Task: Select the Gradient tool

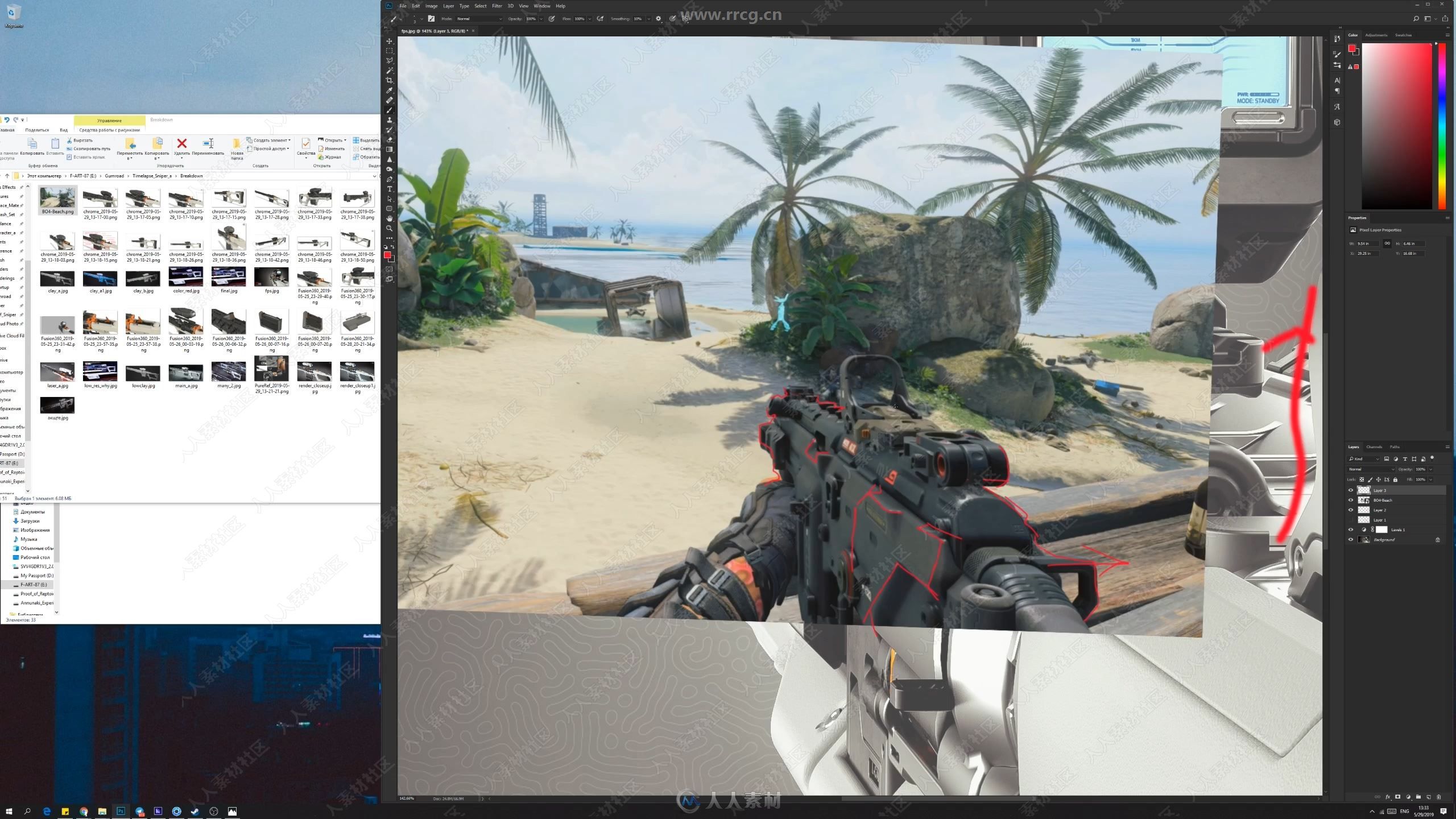Action: [390, 150]
